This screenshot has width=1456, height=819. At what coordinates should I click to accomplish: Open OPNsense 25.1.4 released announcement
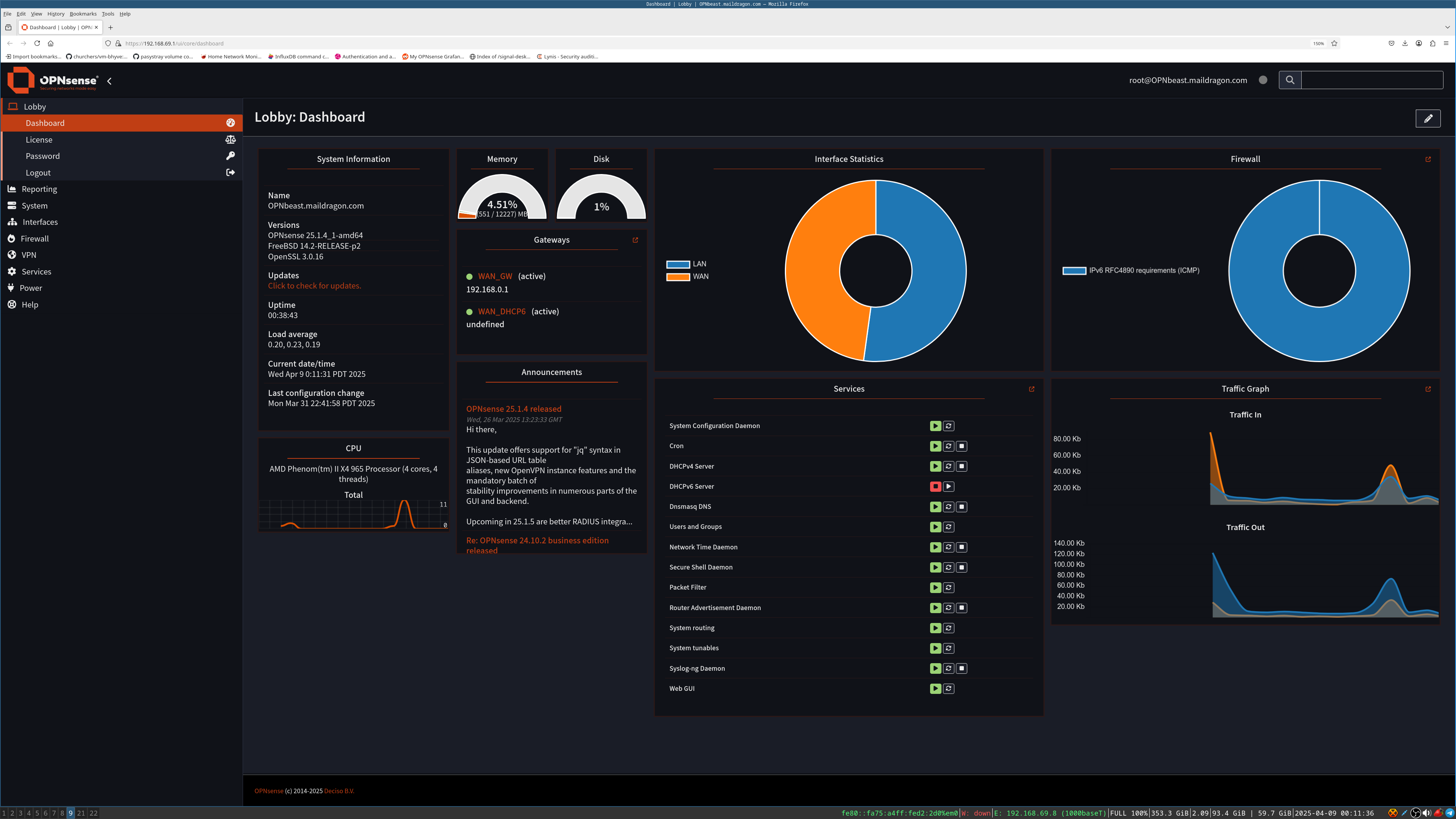point(514,409)
